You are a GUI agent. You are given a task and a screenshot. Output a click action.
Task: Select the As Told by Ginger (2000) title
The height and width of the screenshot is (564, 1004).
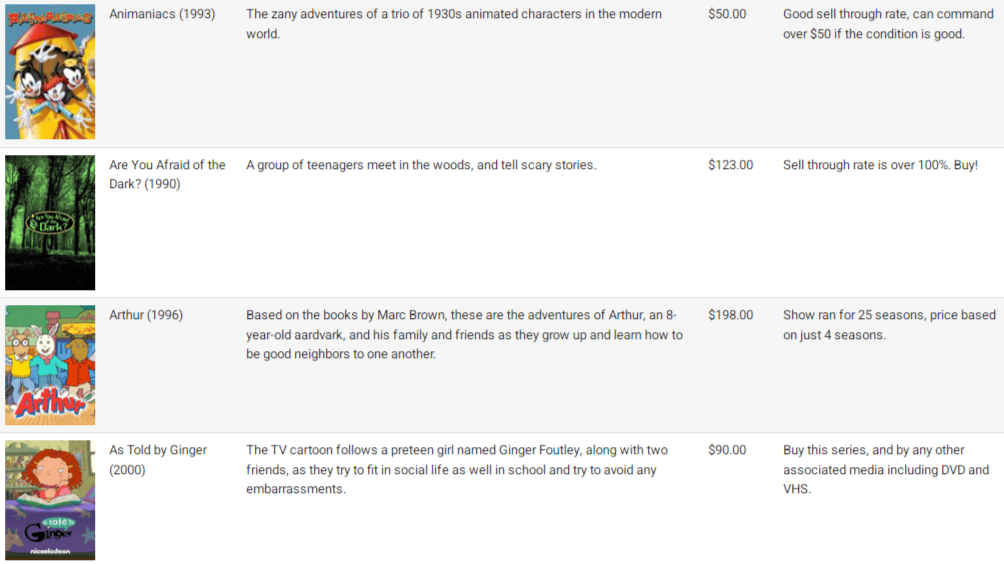[x=158, y=460]
